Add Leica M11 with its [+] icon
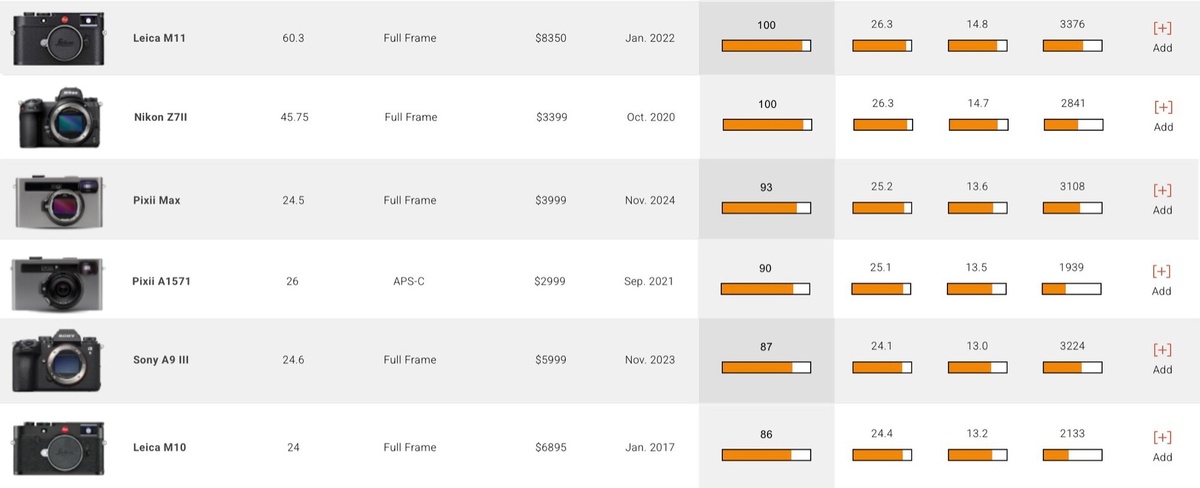 tap(1162, 29)
